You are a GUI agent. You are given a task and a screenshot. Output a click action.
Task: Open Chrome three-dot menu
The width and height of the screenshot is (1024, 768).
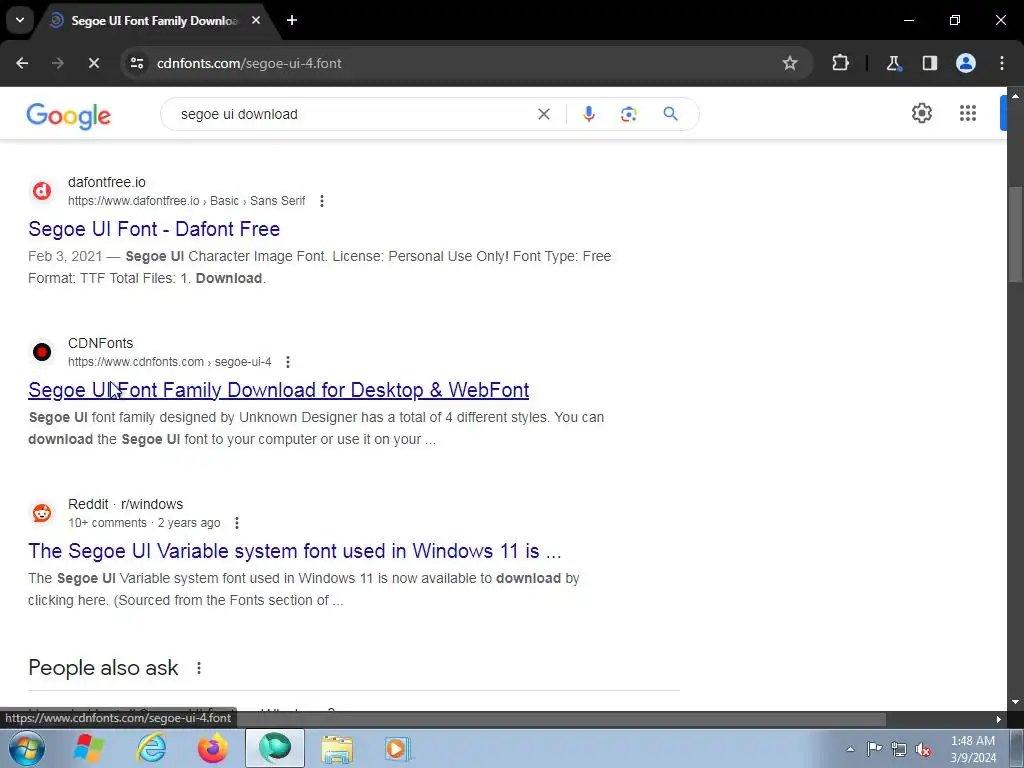point(1002,63)
